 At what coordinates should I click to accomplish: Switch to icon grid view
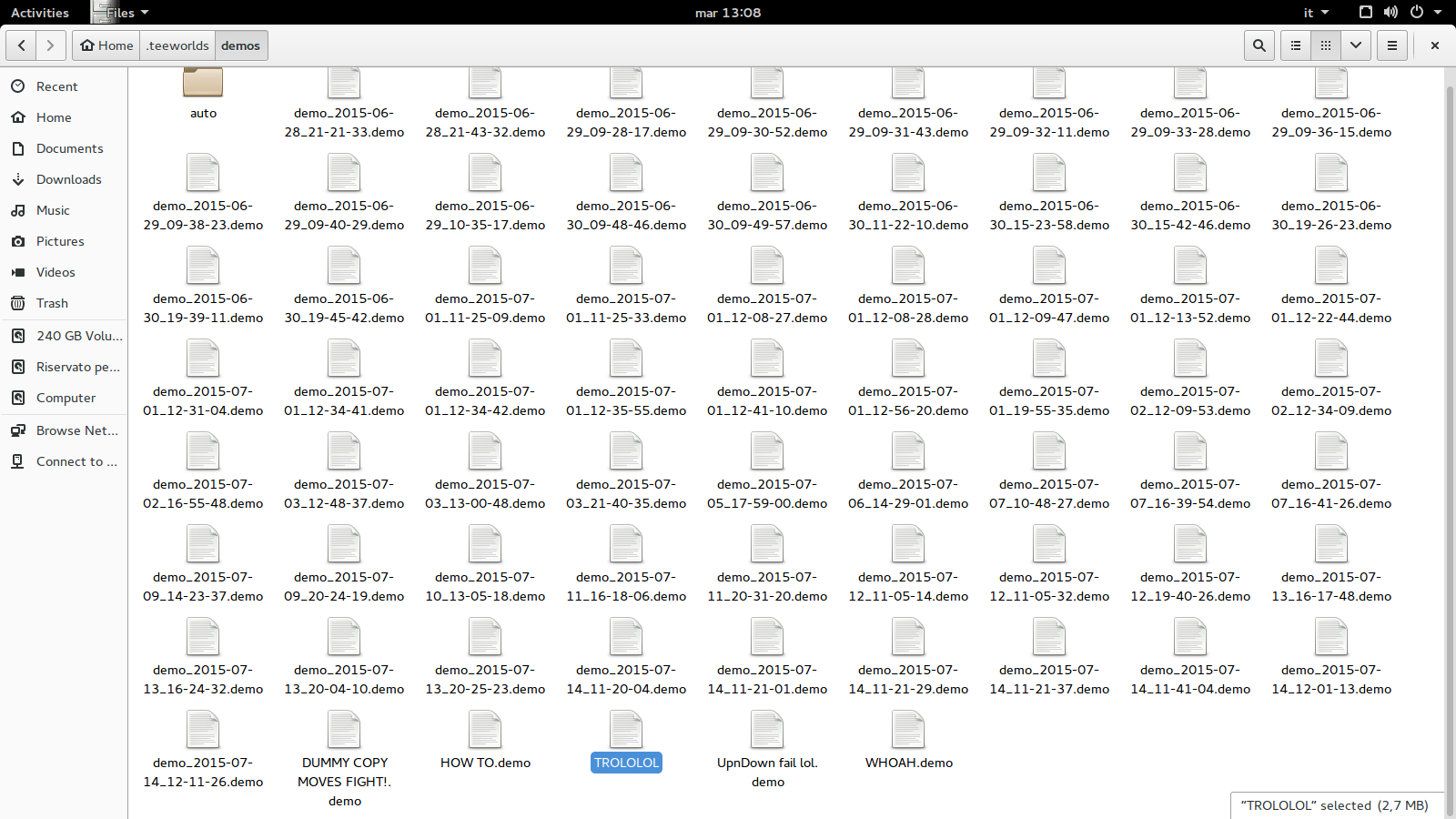click(1326, 45)
